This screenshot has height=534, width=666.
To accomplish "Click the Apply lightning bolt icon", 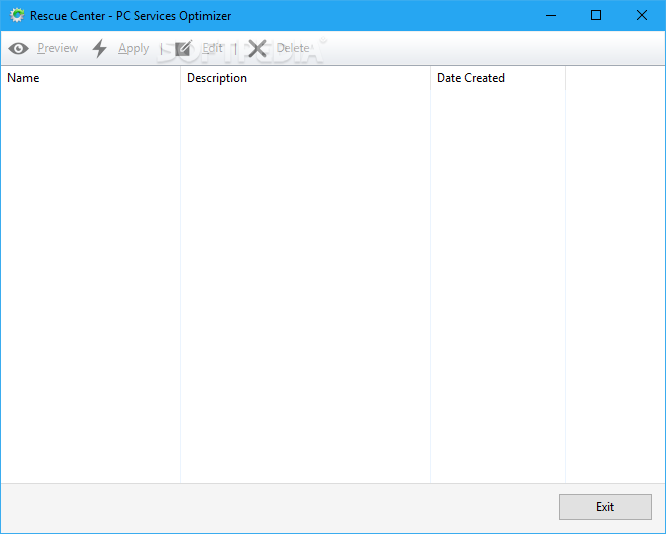I will click(99, 48).
